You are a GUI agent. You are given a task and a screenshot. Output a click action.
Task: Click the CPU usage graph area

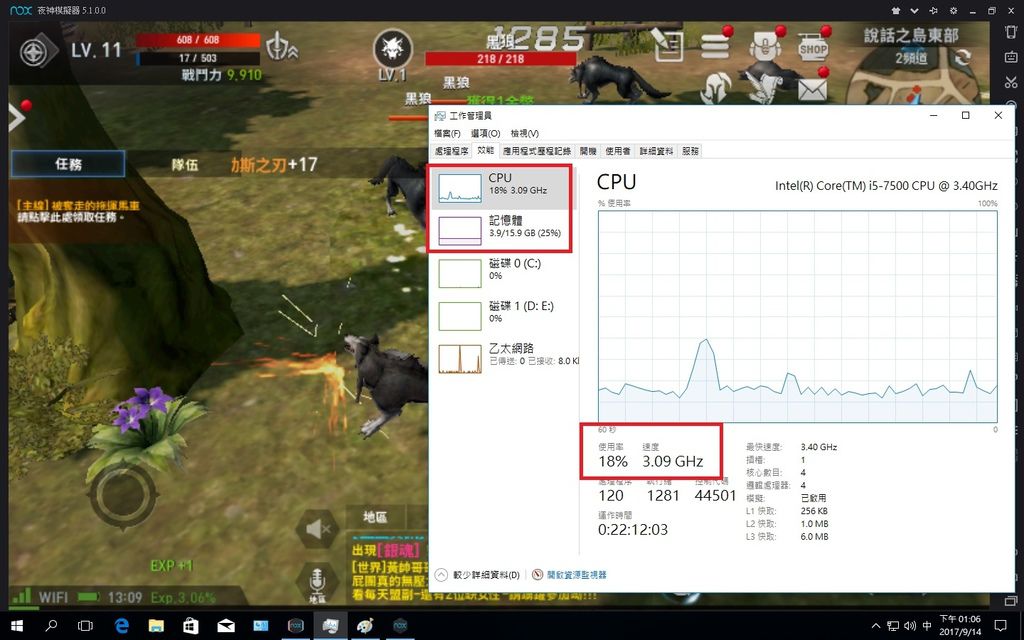pos(797,316)
